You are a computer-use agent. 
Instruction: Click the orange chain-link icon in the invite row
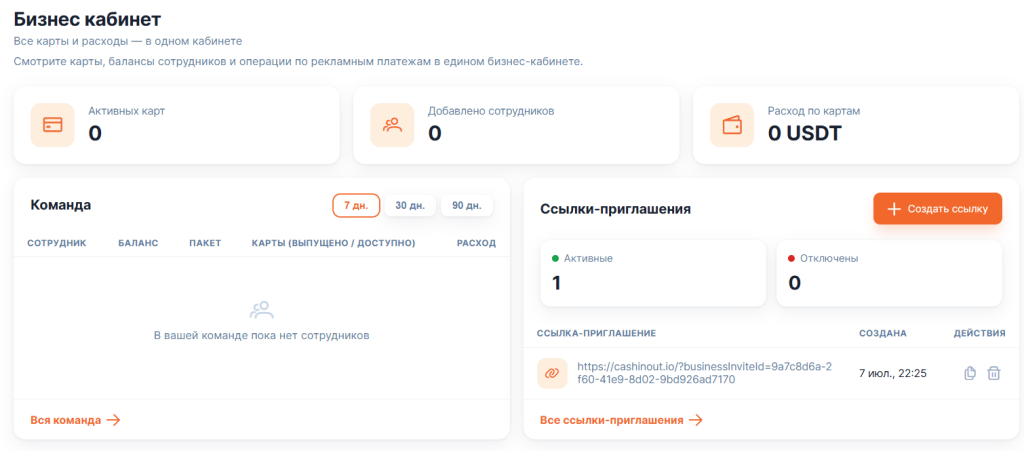click(552, 373)
